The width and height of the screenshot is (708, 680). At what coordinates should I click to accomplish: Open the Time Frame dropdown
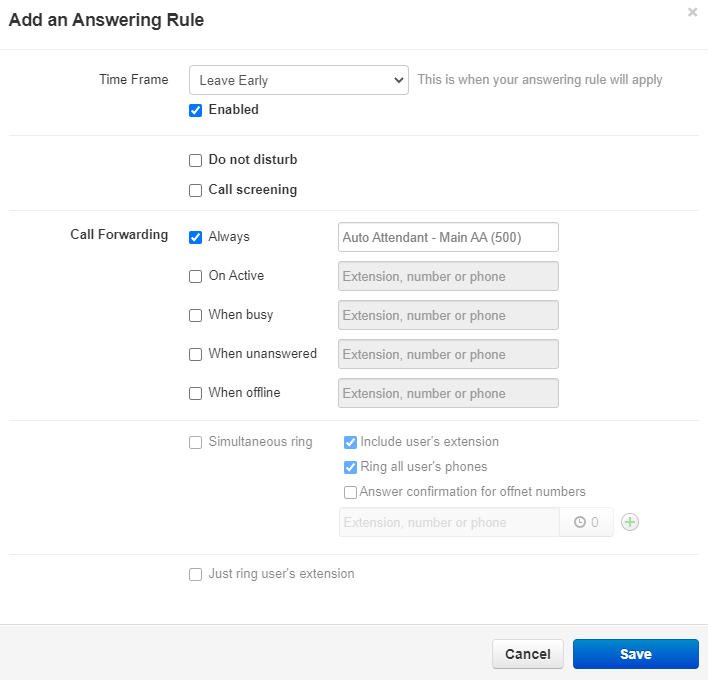(298, 80)
